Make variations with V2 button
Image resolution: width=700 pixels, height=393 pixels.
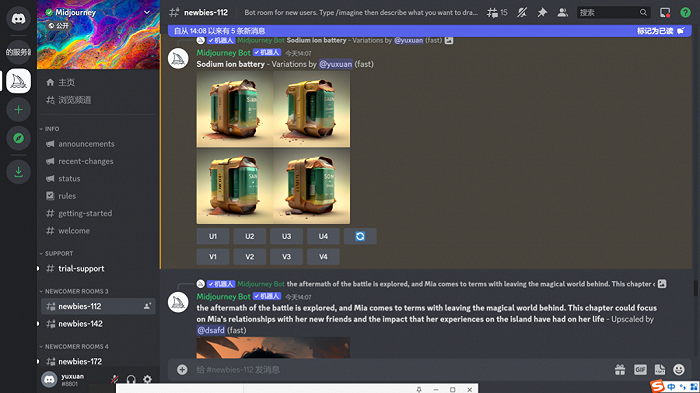click(250, 257)
